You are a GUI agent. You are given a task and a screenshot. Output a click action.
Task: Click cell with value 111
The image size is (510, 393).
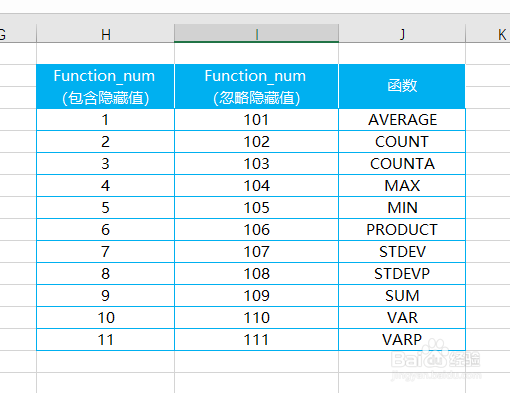256,340
